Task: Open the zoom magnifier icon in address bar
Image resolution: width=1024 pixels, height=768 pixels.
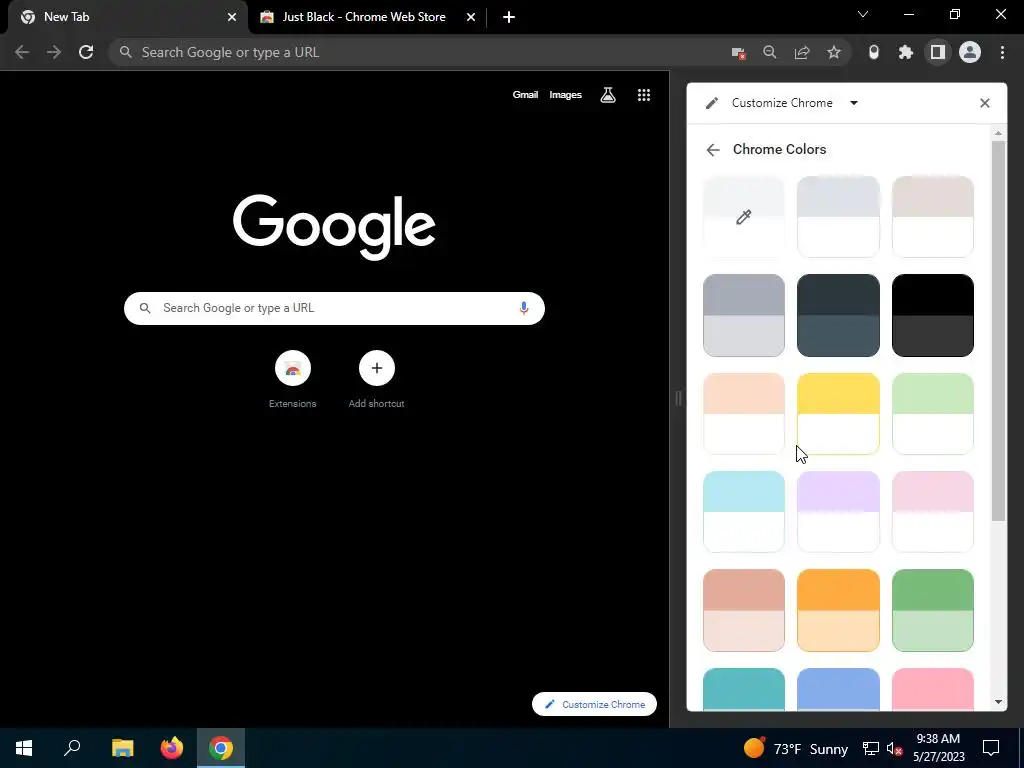Action: 770,52
